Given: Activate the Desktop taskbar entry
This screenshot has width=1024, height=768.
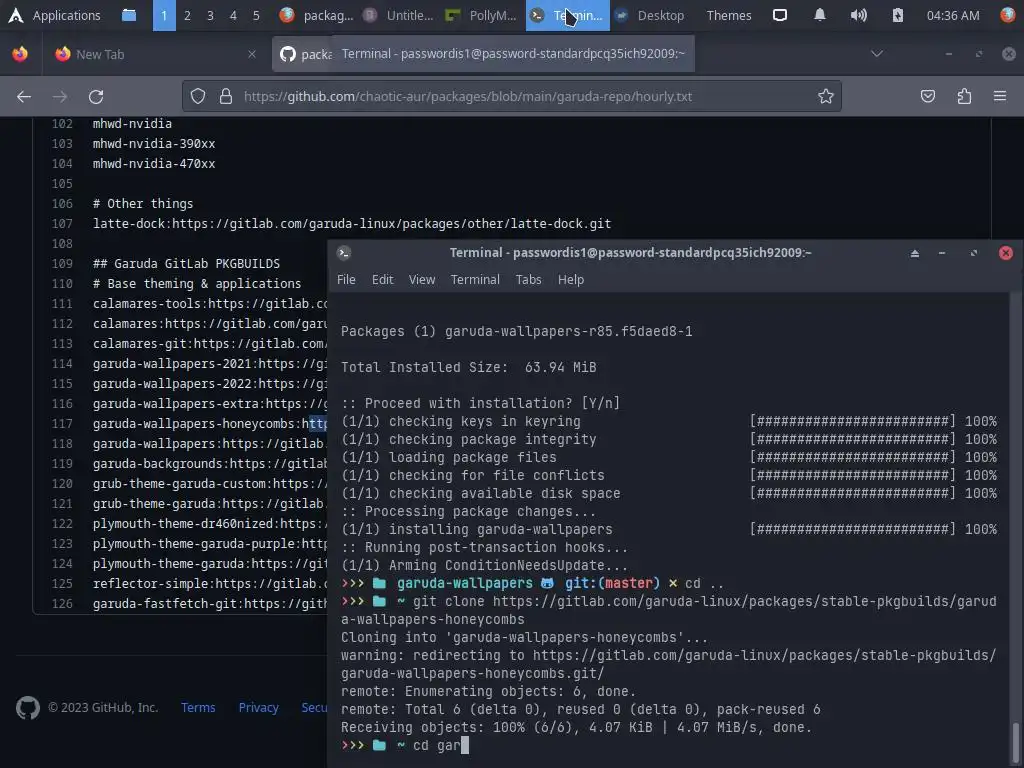Looking at the screenshot, I should [650, 15].
